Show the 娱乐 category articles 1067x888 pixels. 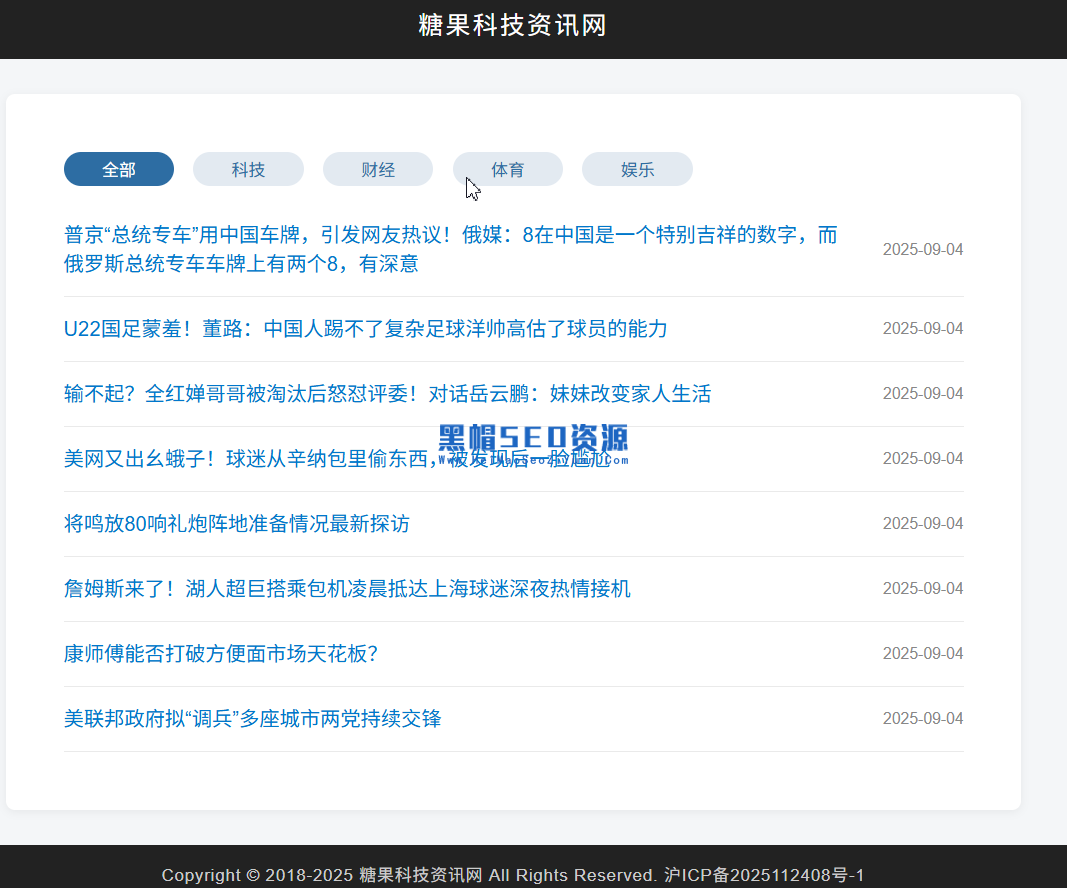pos(637,169)
